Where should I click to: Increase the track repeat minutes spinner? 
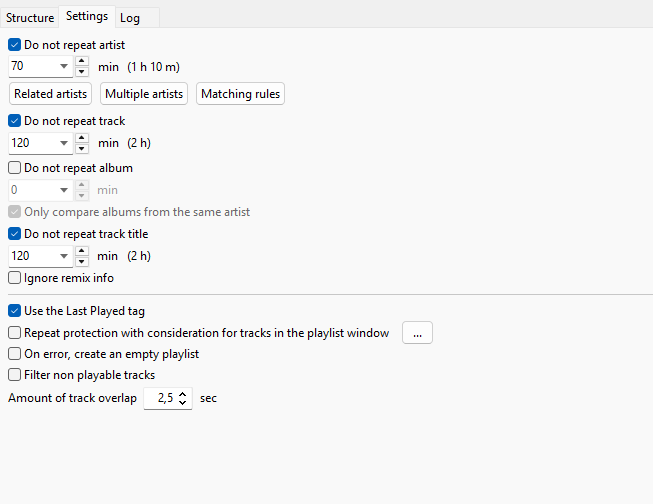(x=82, y=137)
